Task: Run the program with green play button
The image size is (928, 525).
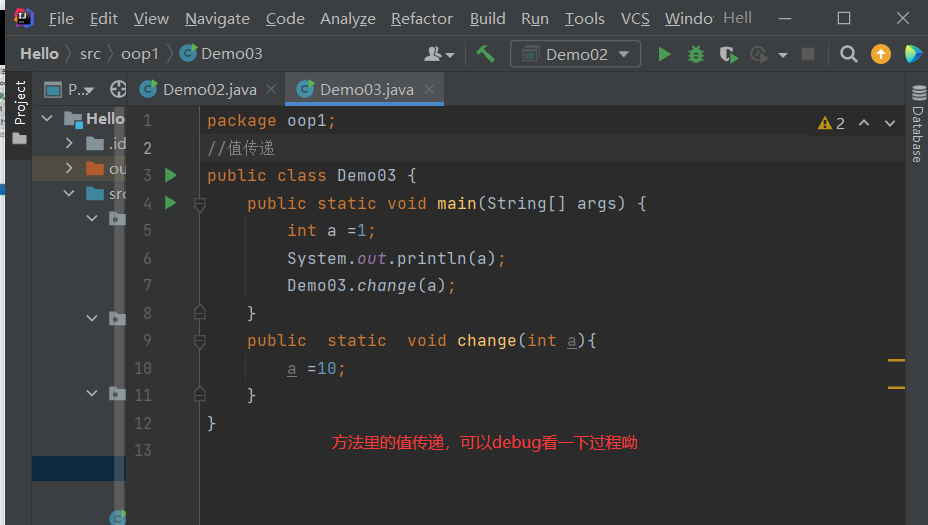Action: pyautogui.click(x=664, y=54)
